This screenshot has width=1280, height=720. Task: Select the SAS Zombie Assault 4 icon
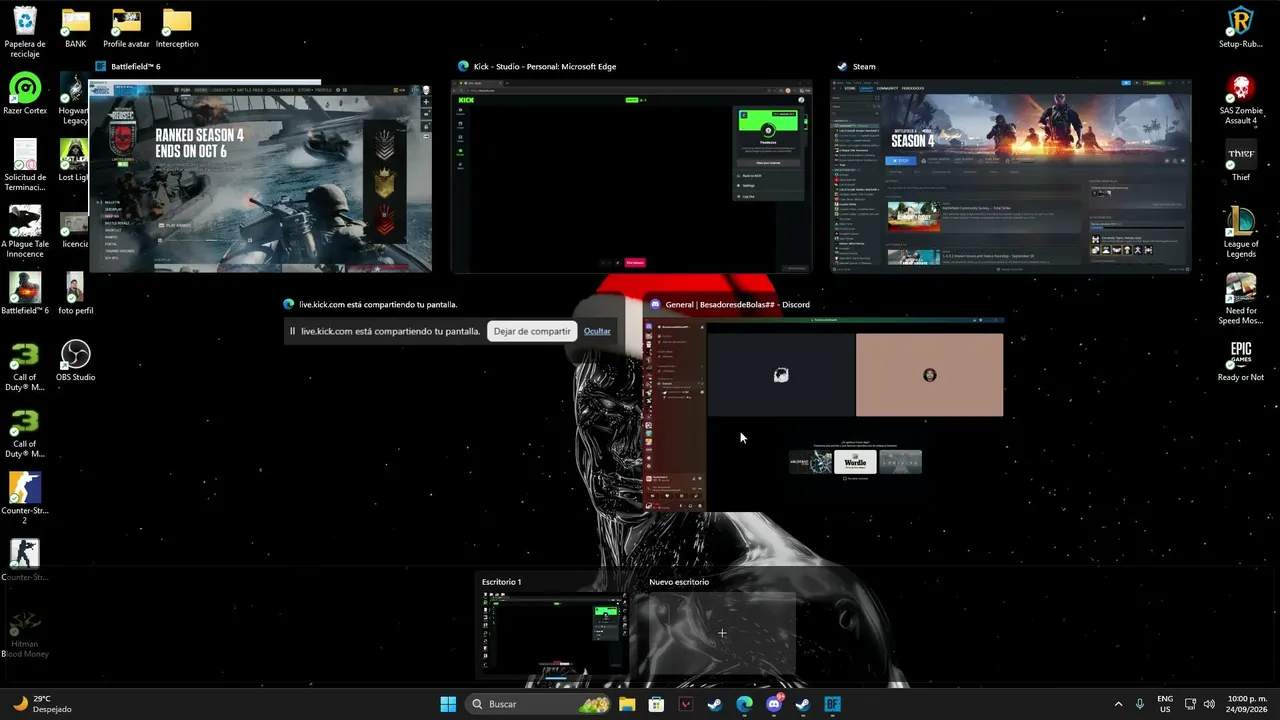[1241, 99]
